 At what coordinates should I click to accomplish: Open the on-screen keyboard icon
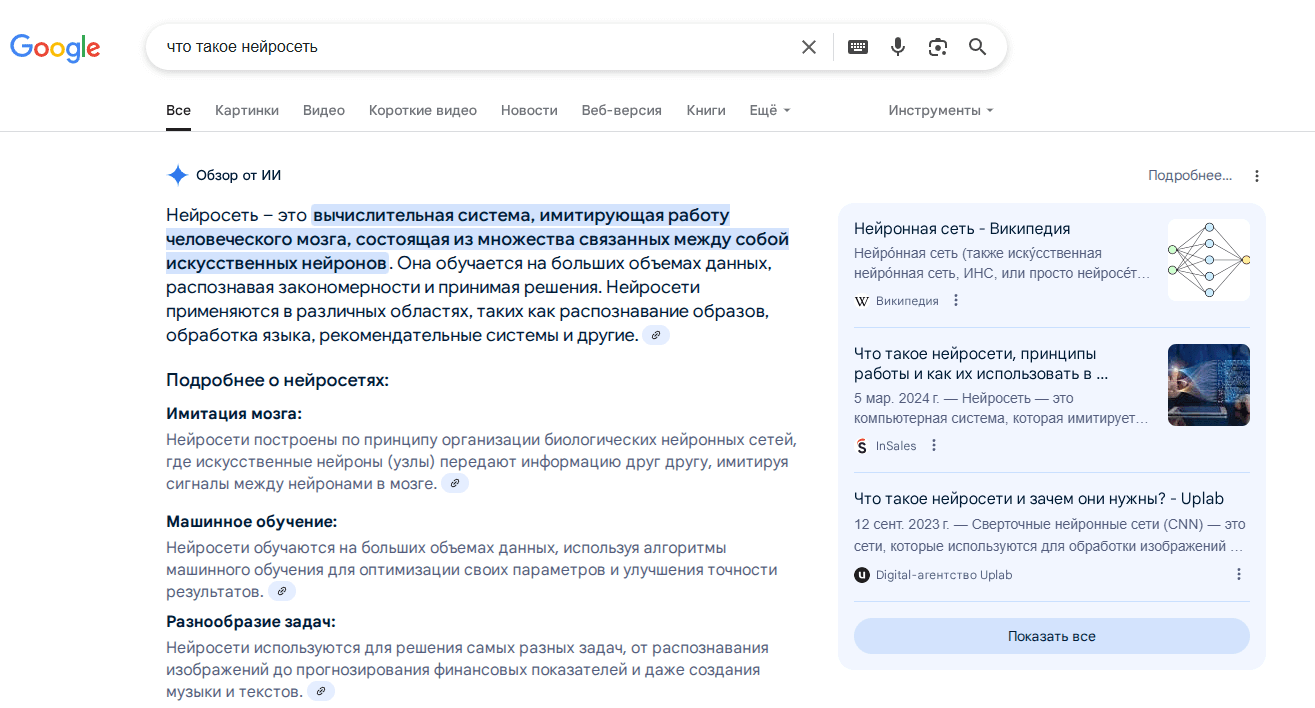coord(857,47)
